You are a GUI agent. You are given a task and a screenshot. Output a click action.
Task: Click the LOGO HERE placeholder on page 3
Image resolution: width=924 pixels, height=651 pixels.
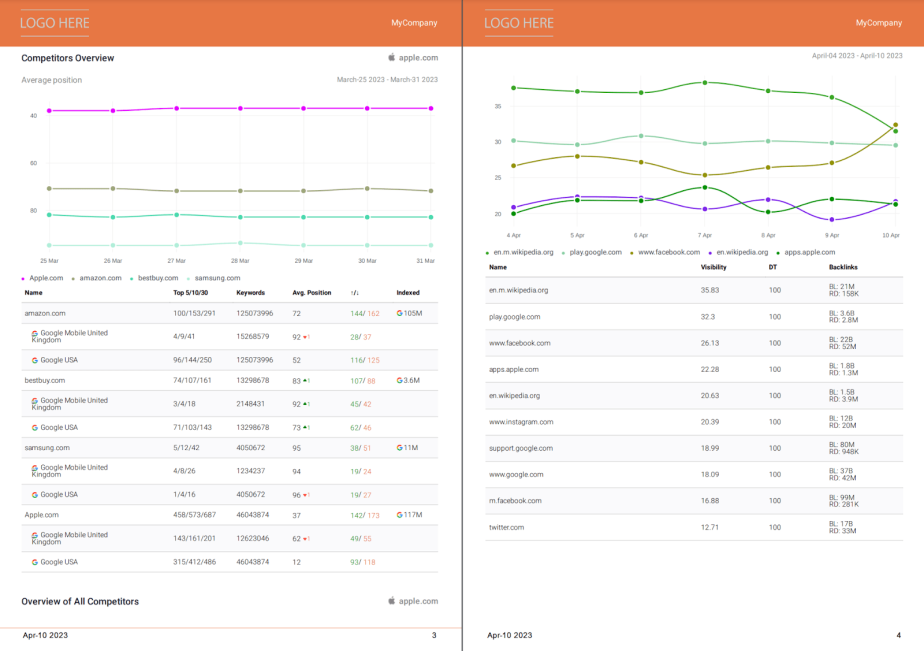click(x=55, y=23)
